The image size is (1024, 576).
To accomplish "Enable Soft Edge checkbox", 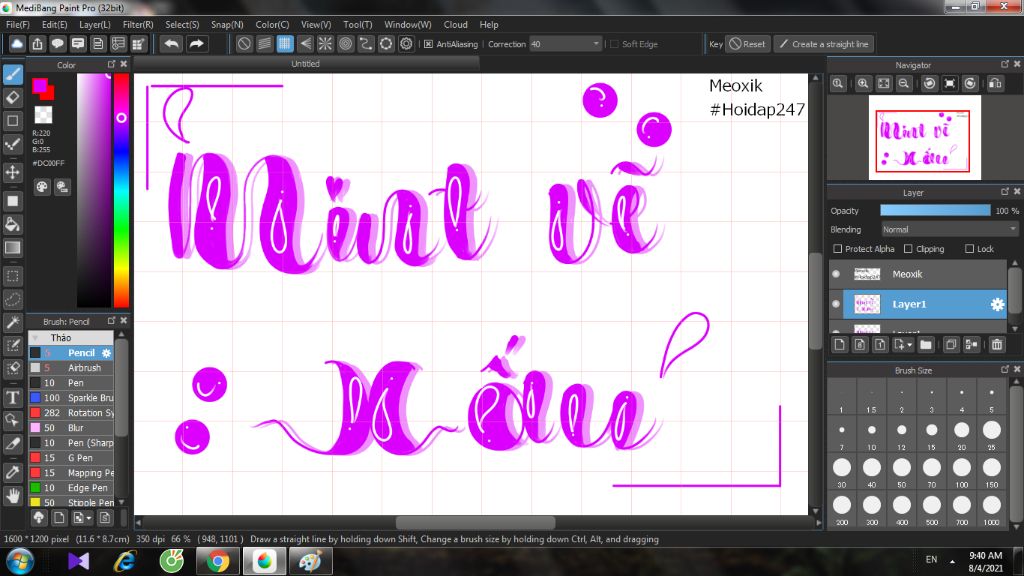I will click(x=614, y=44).
